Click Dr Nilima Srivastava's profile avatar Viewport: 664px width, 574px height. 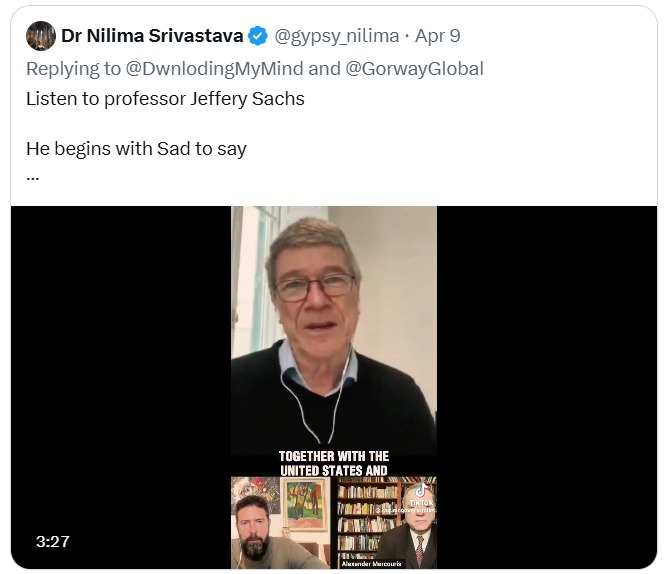click(x=41, y=36)
